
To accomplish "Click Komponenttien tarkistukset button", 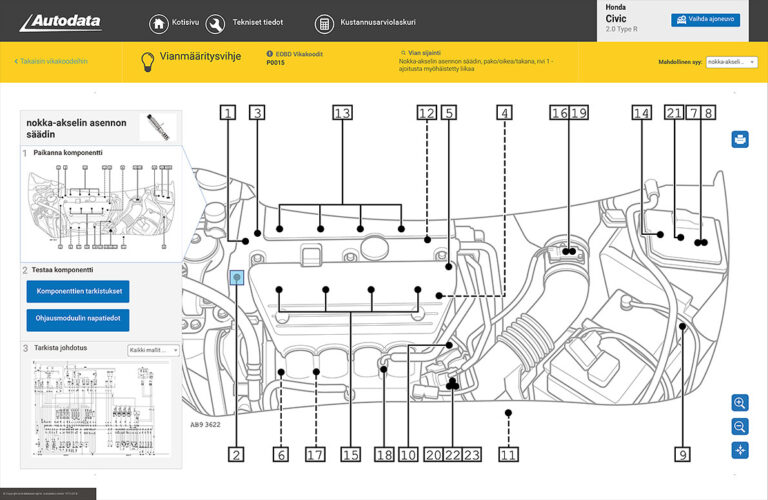I will tap(78, 291).
